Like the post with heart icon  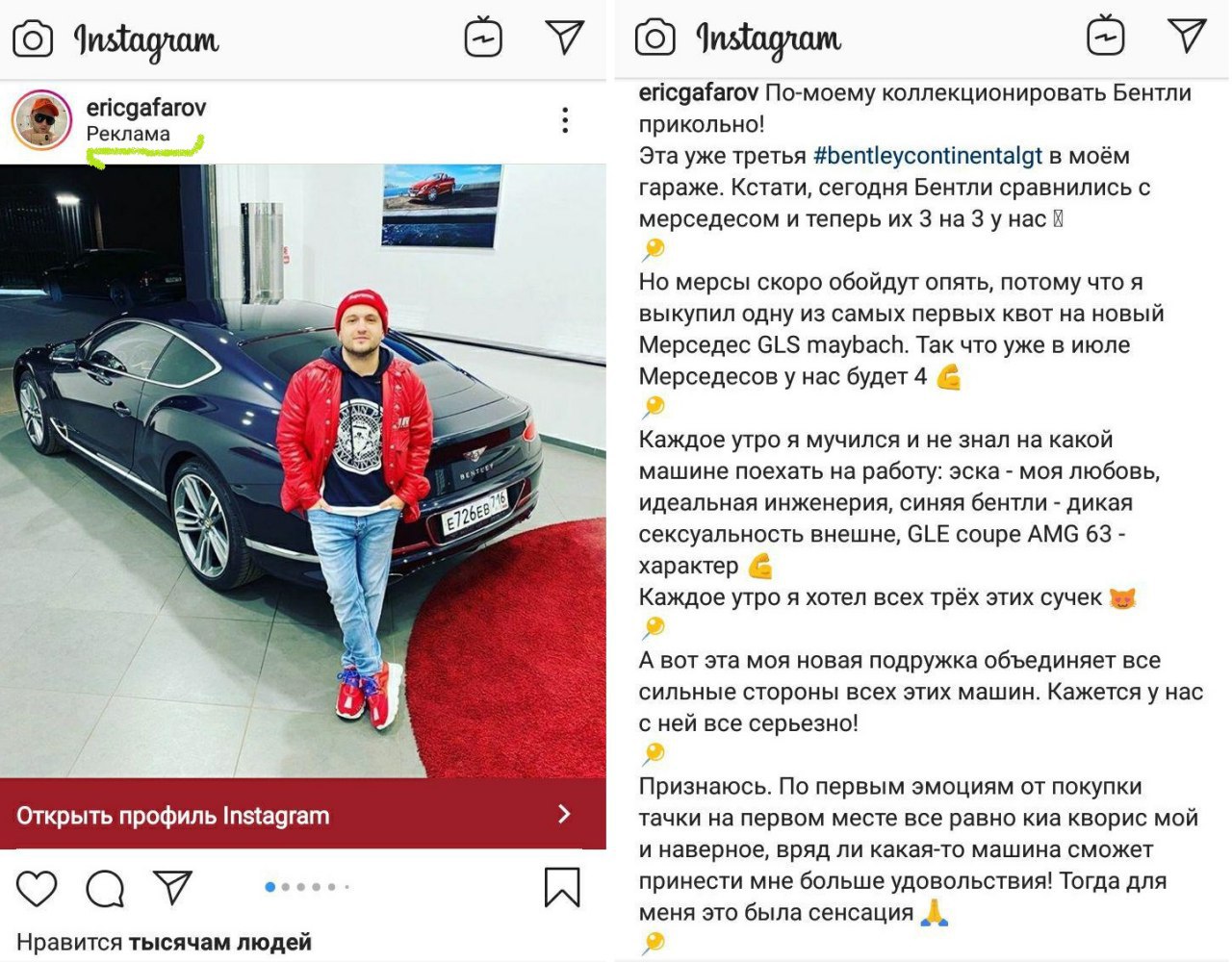[x=37, y=889]
